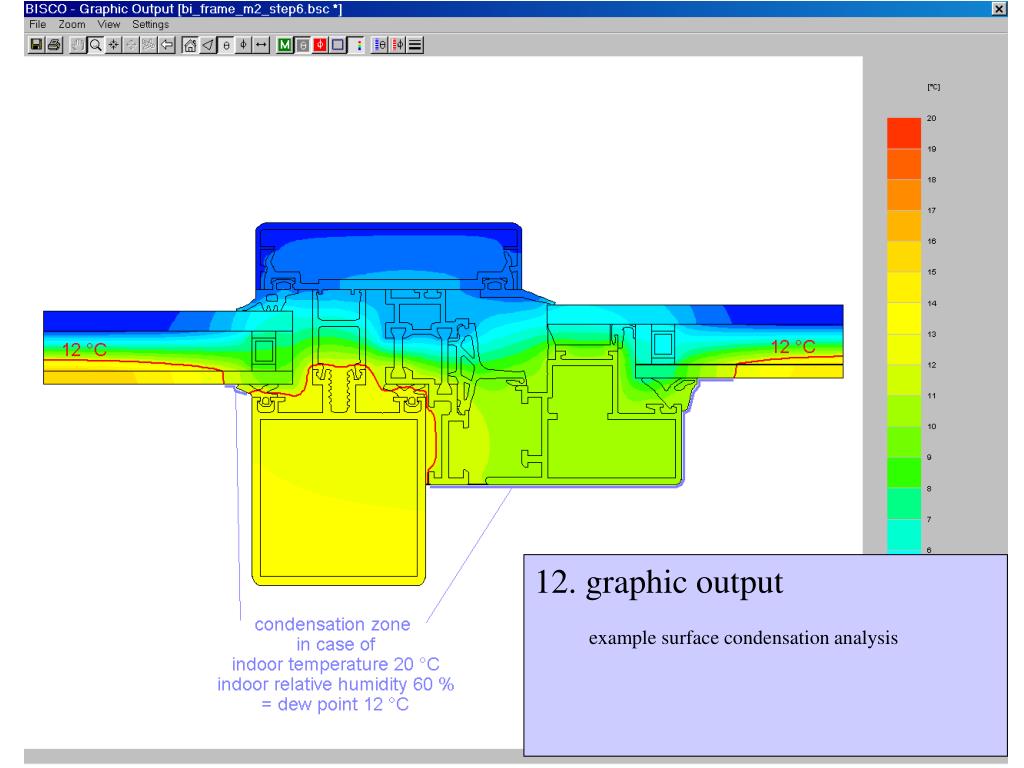This screenshot has height=768, width=1024.
Task: Click the red 20 °C legend swatch
Action: [904, 133]
